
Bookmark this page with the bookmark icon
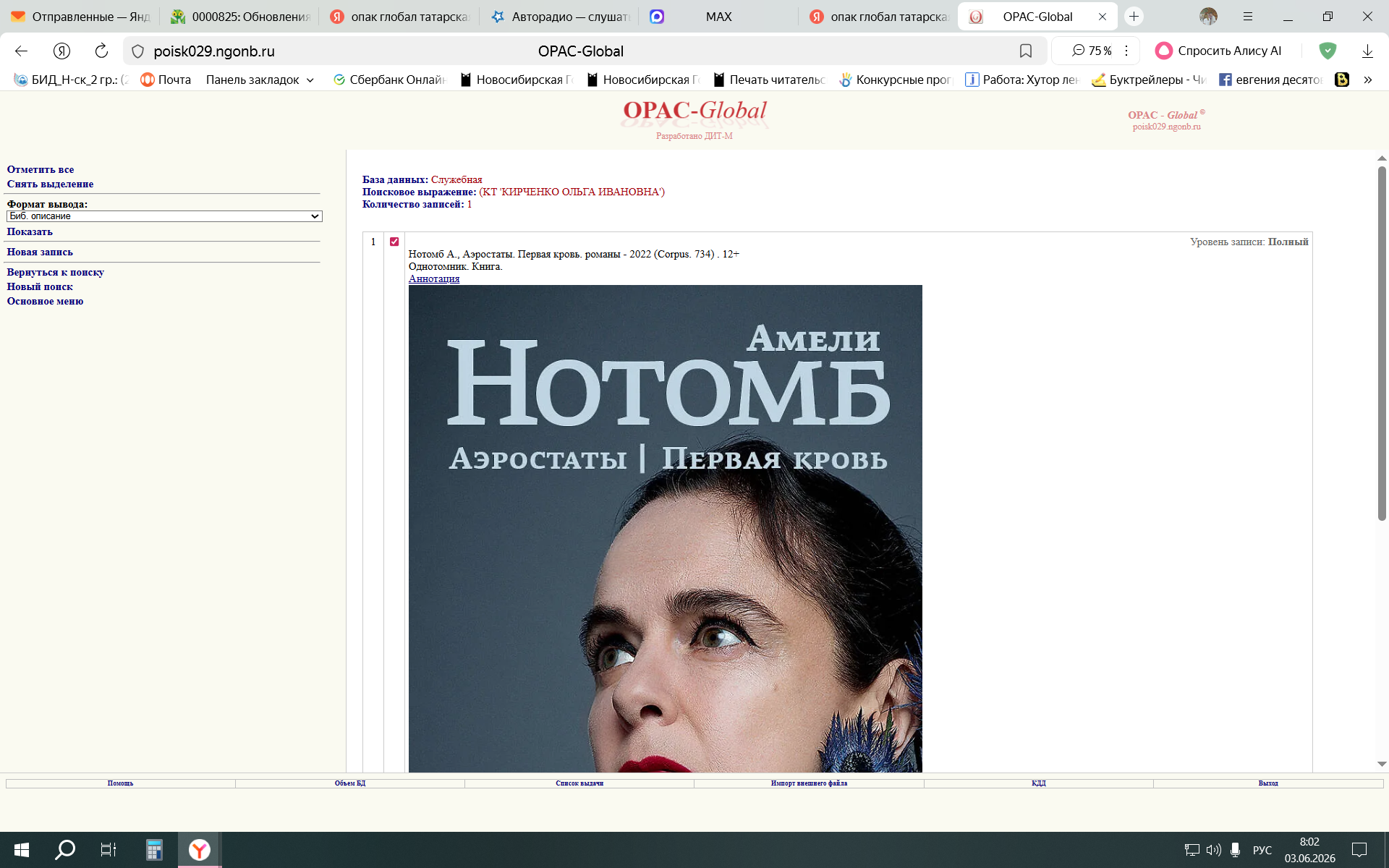pyautogui.click(x=1025, y=51)
